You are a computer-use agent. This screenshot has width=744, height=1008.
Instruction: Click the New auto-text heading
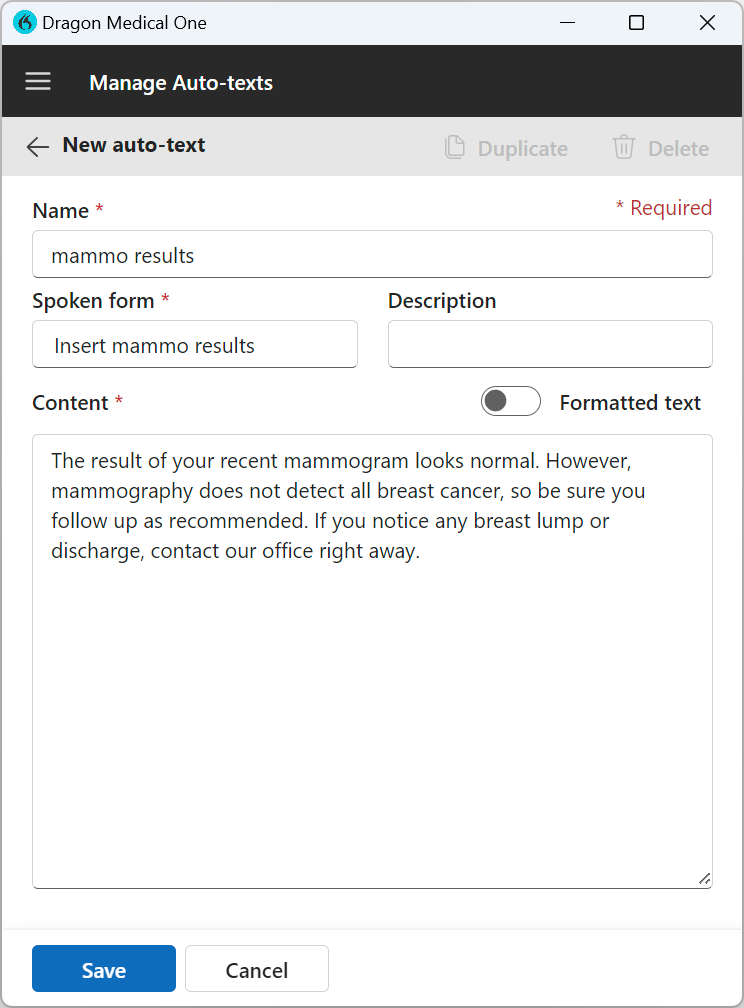coord(133,144)
